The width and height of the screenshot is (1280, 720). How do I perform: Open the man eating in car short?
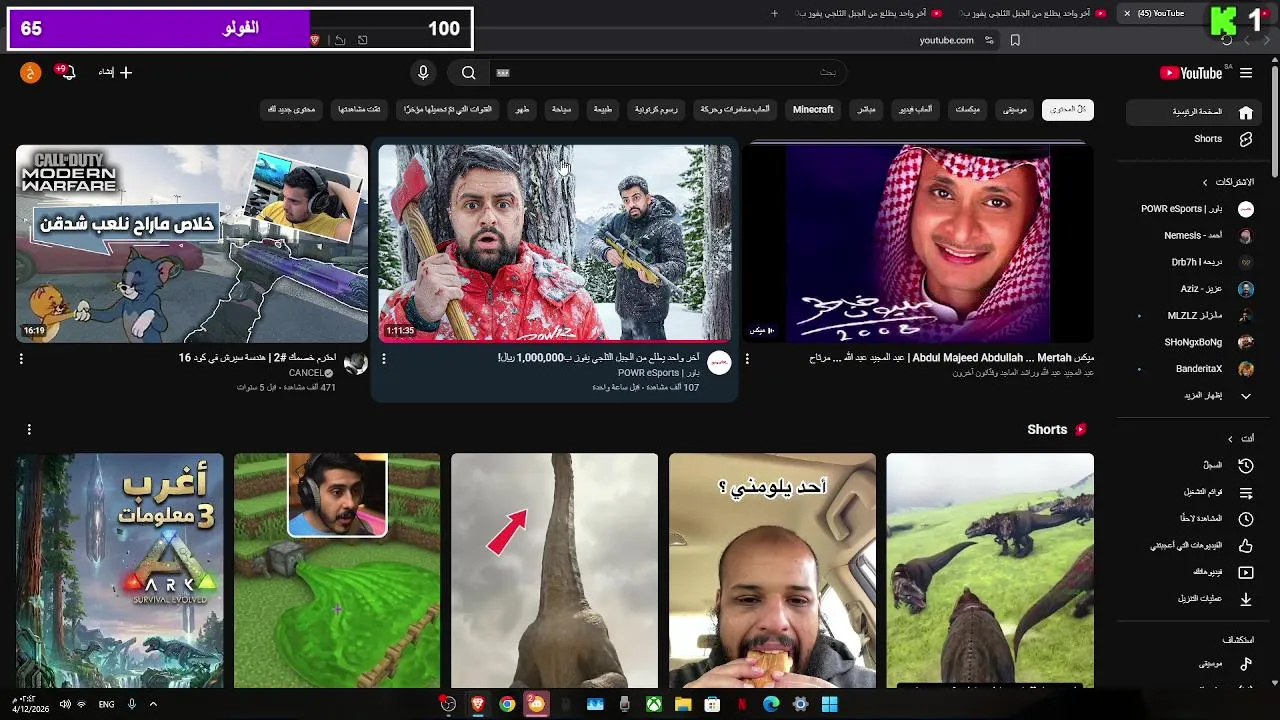click(x=772, y=570)
